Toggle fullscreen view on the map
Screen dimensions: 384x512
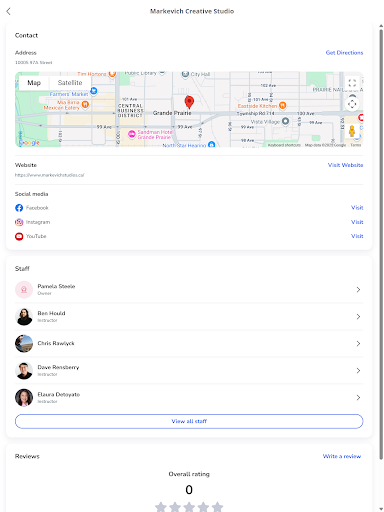(x=352, y=83)
